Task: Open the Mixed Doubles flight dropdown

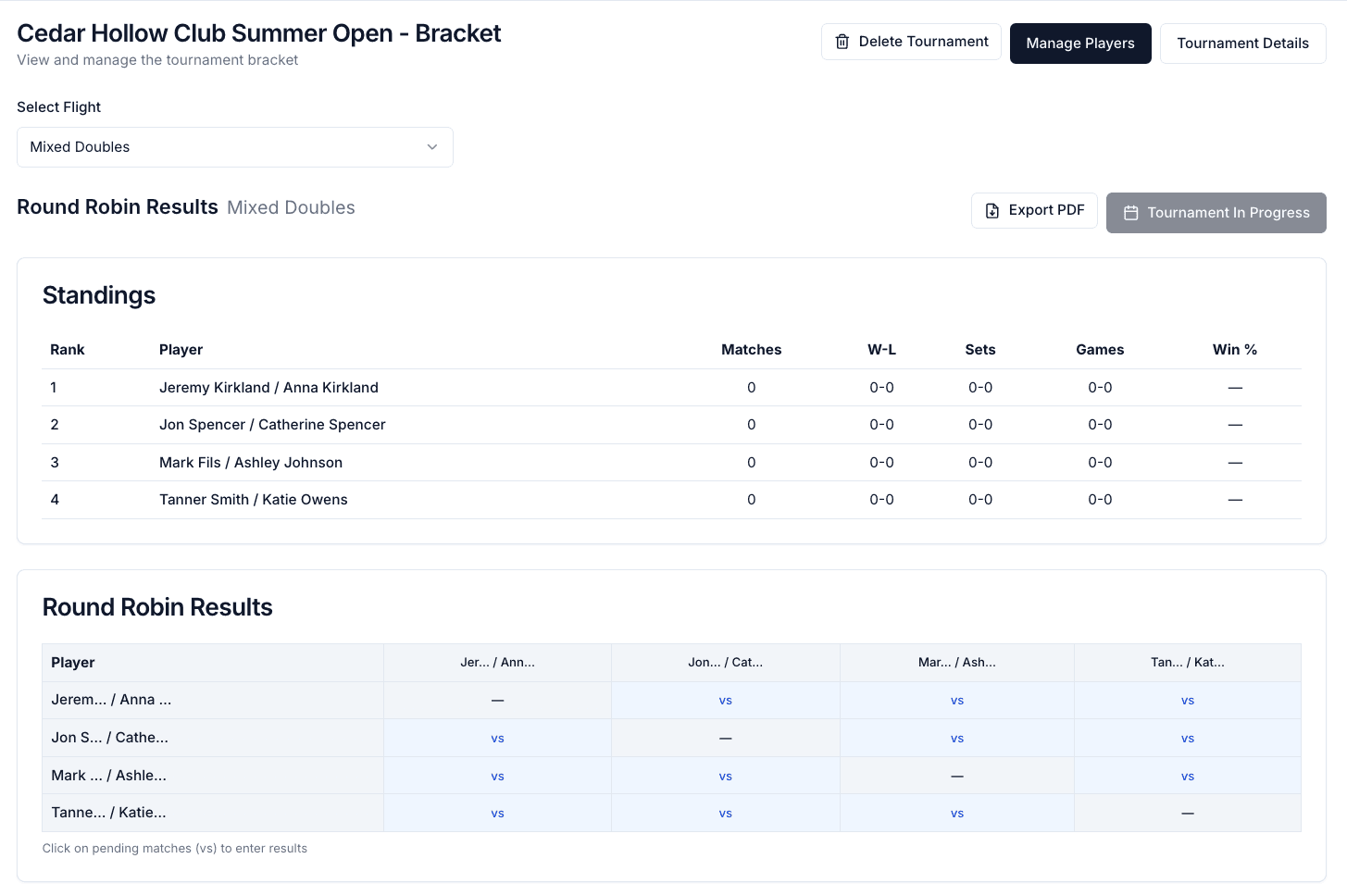Action: (235, 147)
